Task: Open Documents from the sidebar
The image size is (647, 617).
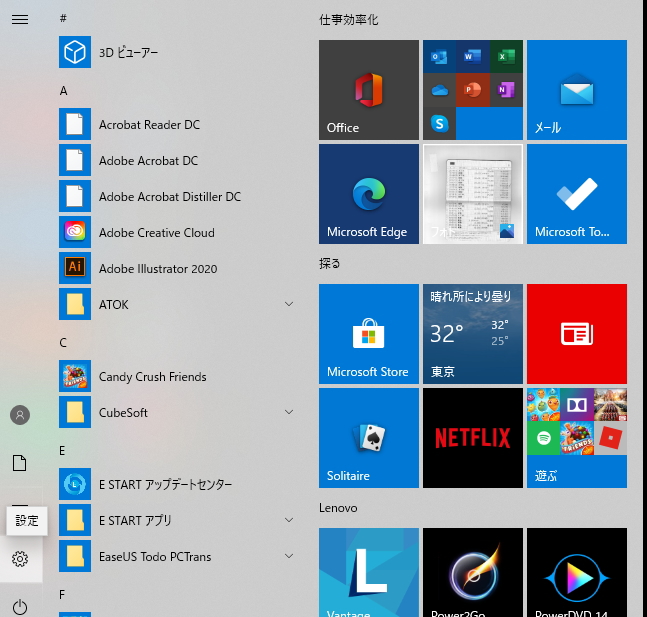Action: (x=20, y=463)
